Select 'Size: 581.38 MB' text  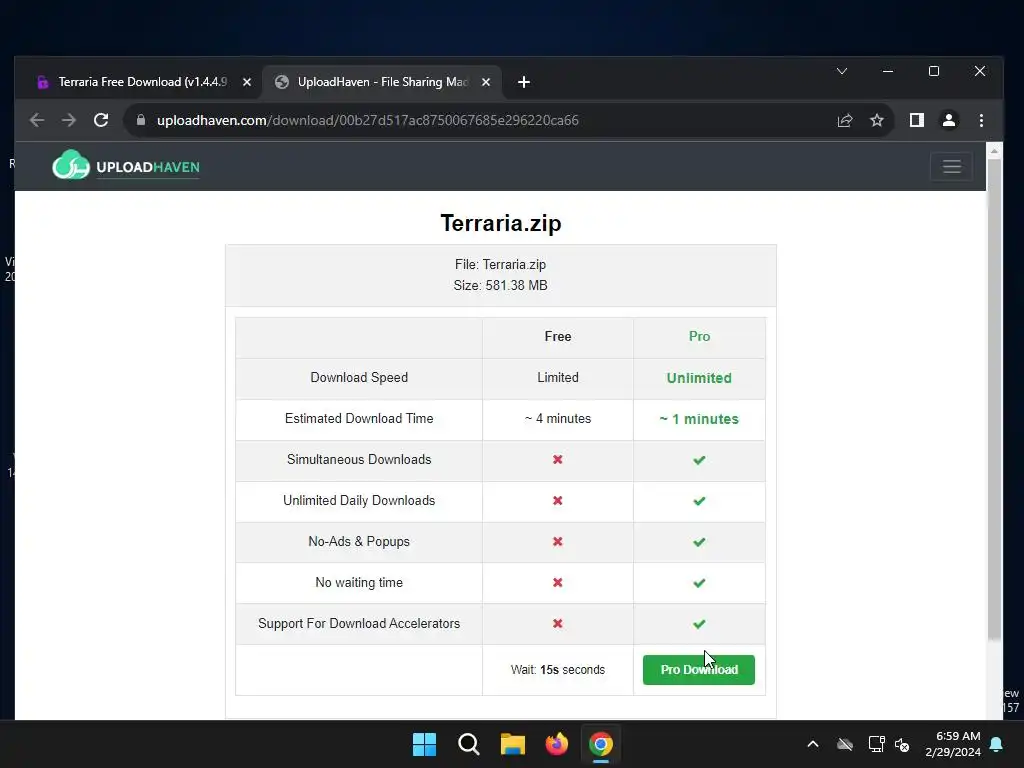point(500,285)
